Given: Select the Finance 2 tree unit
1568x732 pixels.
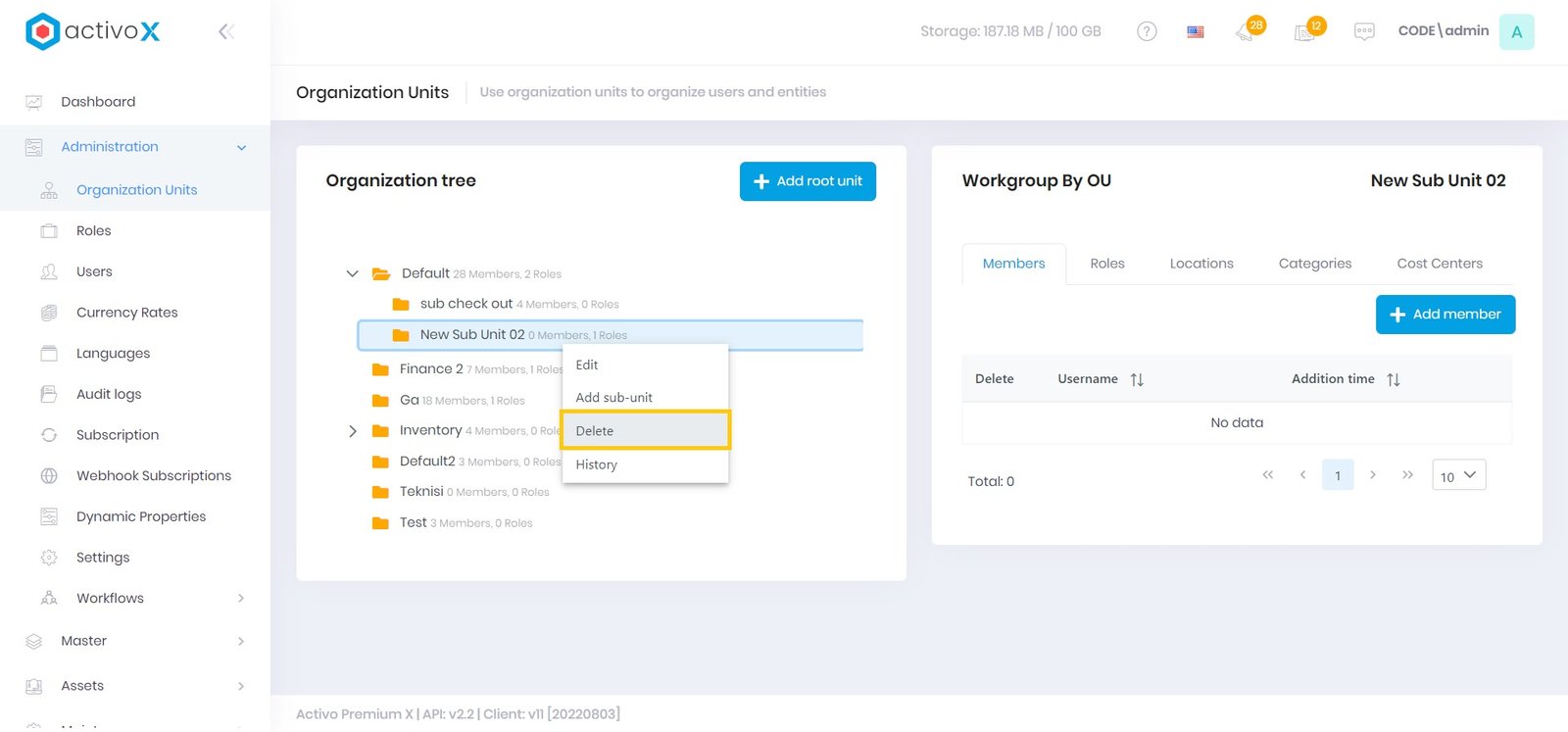Looking at the screenshot, I should pos(431,369).
